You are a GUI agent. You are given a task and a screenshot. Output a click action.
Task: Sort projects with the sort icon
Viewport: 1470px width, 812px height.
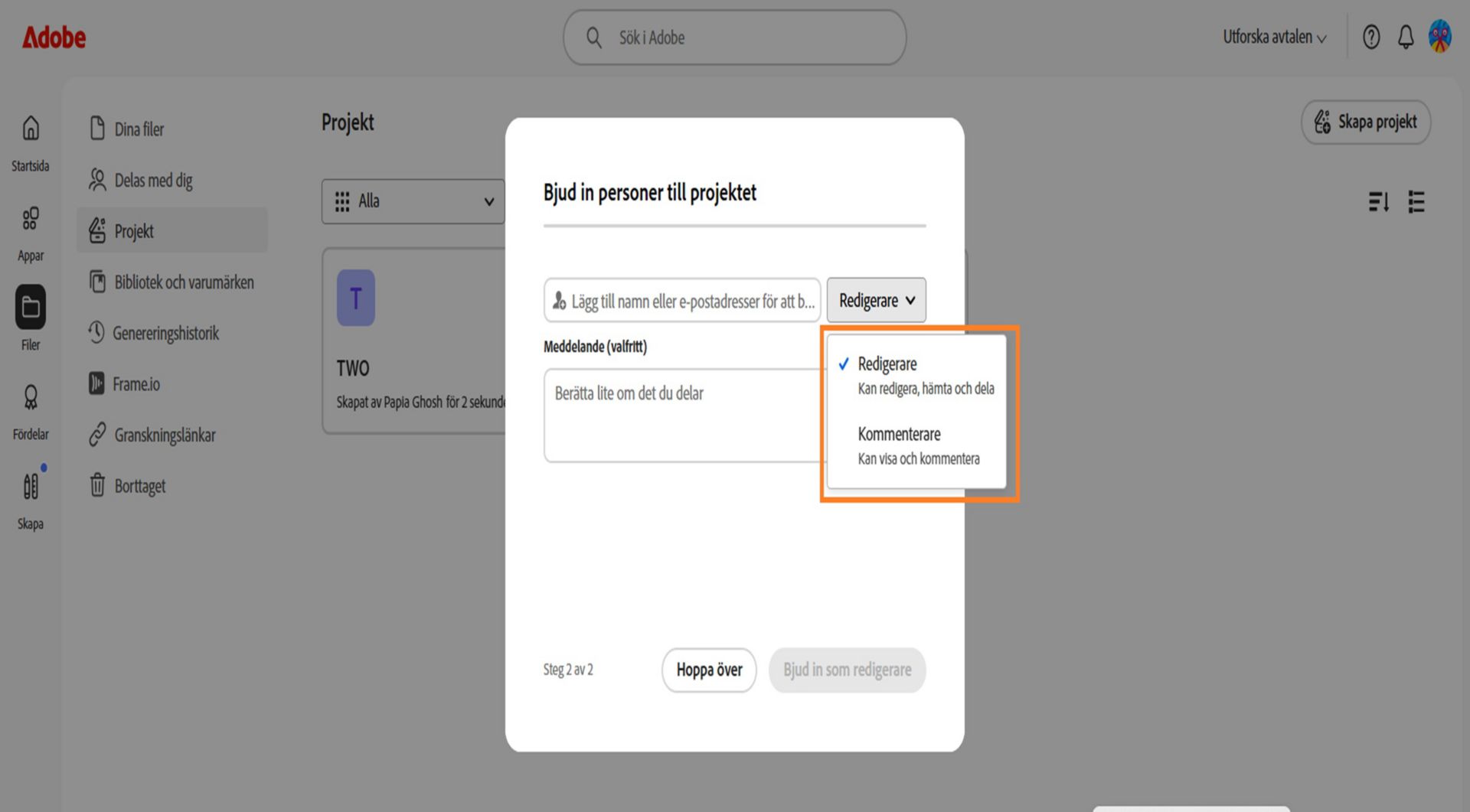[1378, 202]
